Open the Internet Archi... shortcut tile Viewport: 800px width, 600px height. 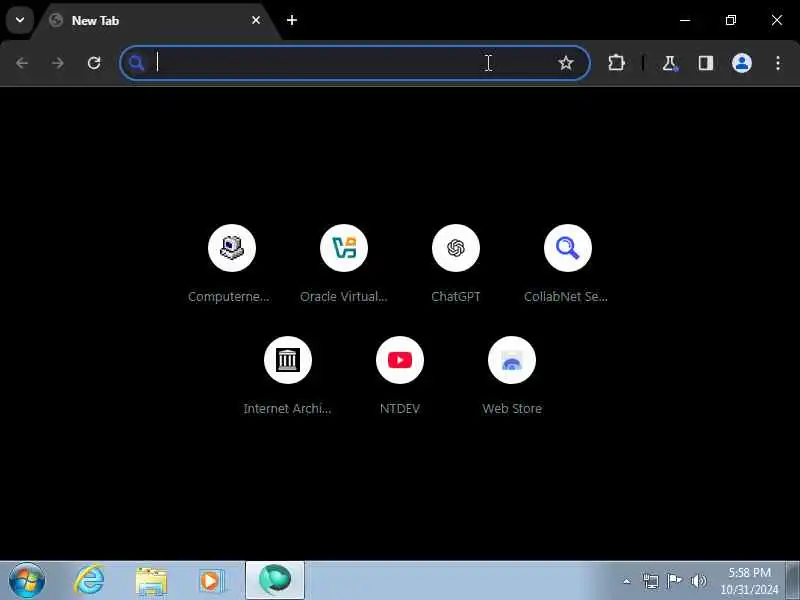(x=288, y=360)
